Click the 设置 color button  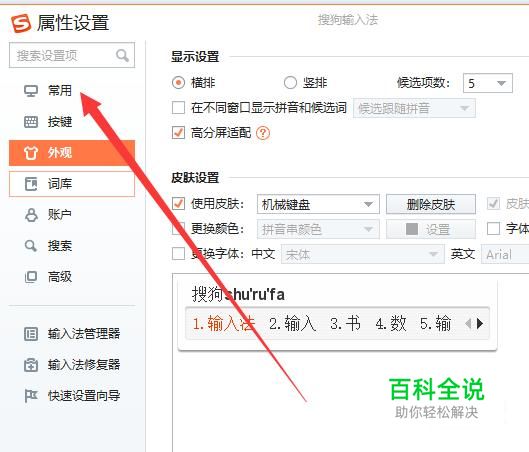point(431,229)
